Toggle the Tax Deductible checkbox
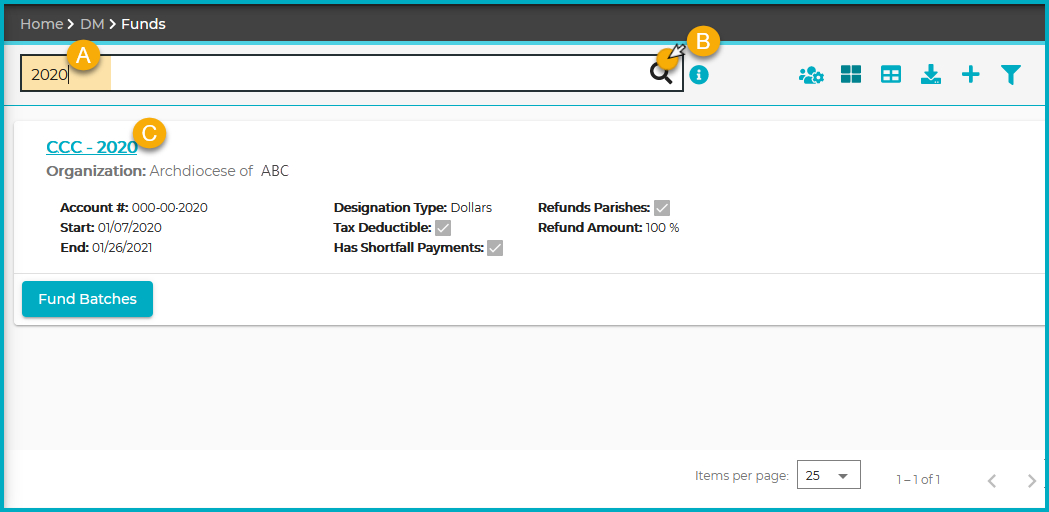Image resolution: width=1049 pixels, height=512 pixels. coord(443,228)
